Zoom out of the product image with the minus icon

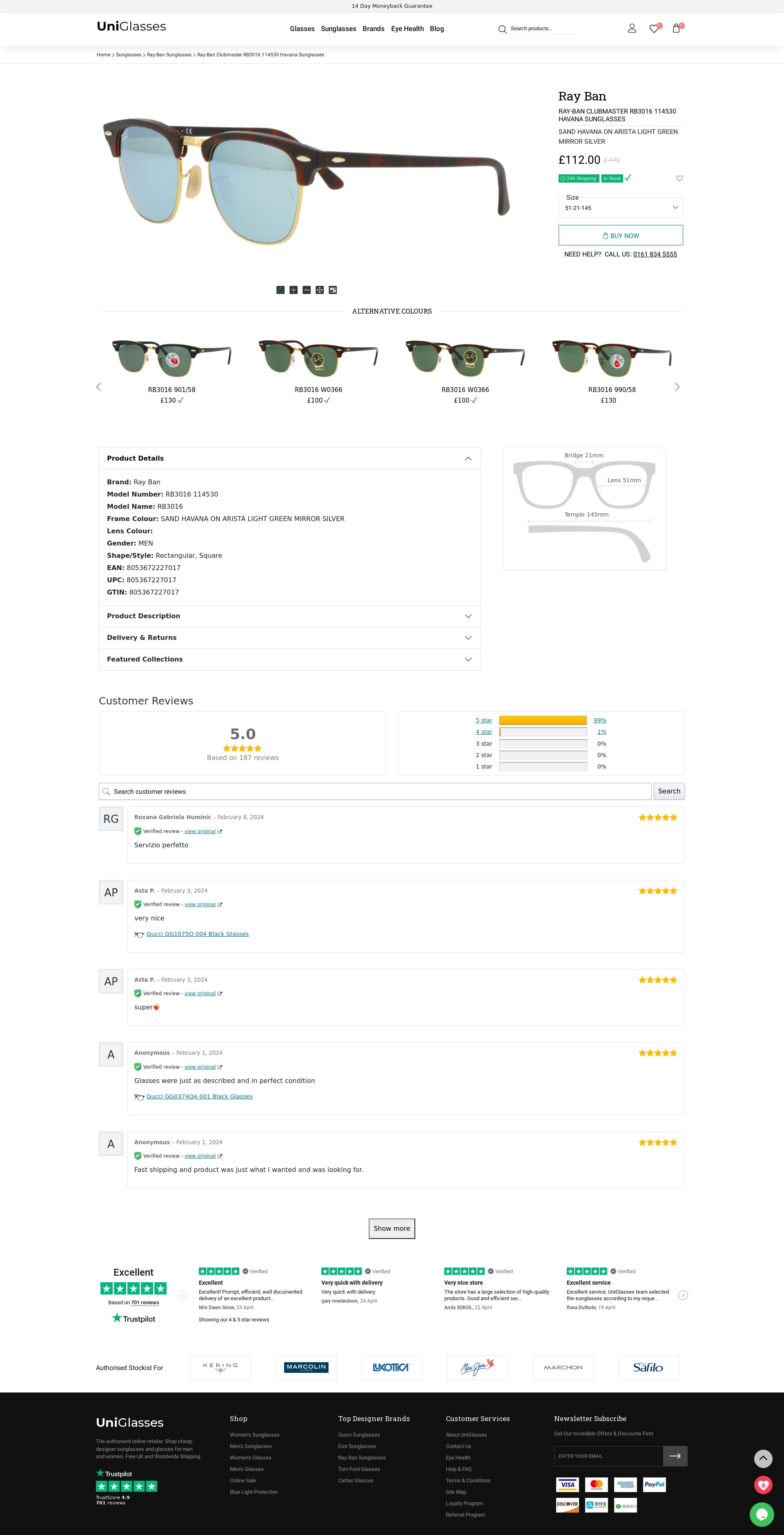306,290
